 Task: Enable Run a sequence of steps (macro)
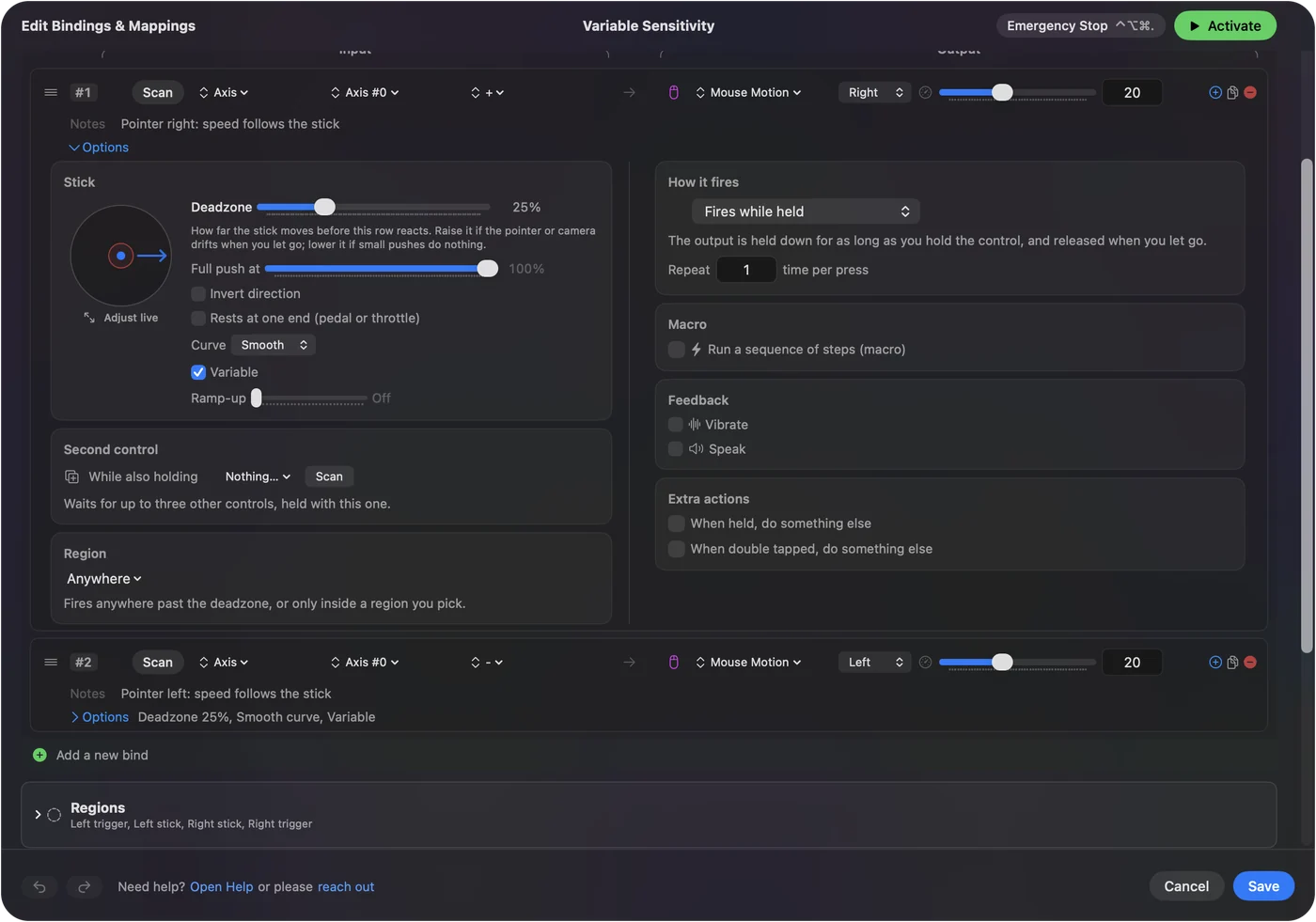coord(676,350)
